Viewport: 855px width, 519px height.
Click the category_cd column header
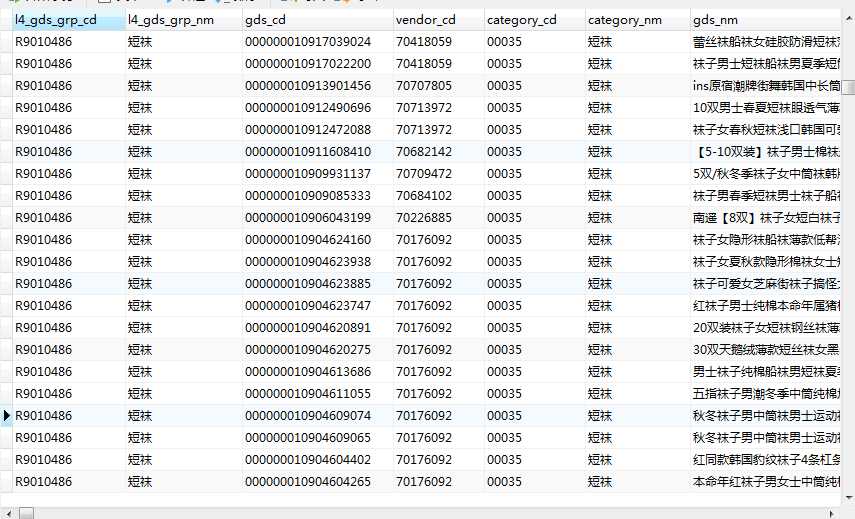click(x=534, y=20)
